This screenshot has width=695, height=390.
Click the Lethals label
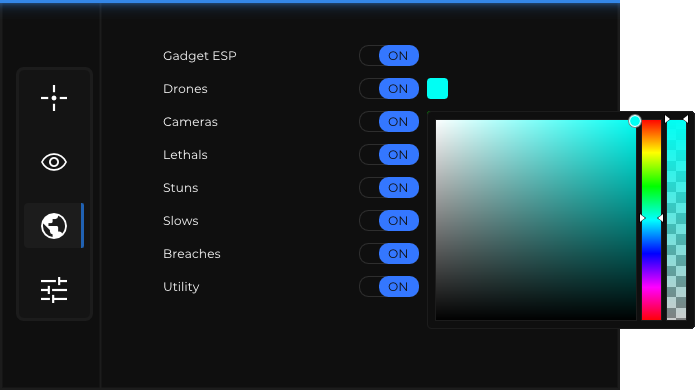pyautogui.click(x=185, y=155)
